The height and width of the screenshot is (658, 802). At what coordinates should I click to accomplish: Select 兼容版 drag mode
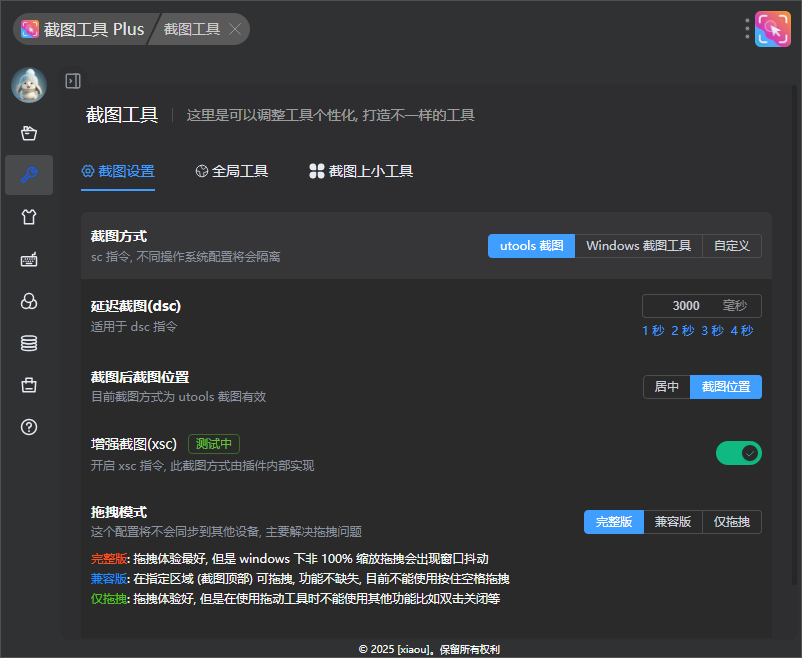(x=672, y=522)
